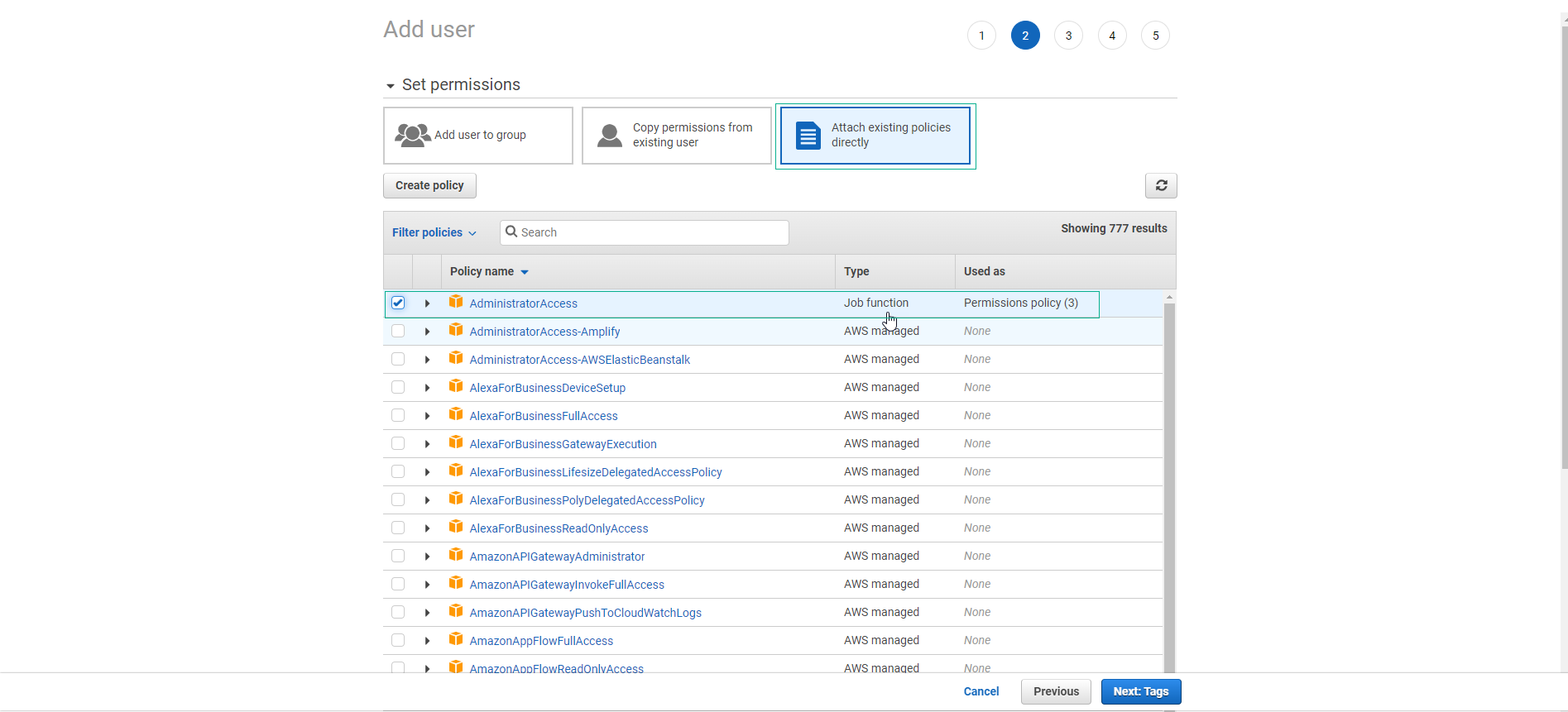Click the Used as column header
This screenshot has width=1568, height=712.
pos(985,271)
